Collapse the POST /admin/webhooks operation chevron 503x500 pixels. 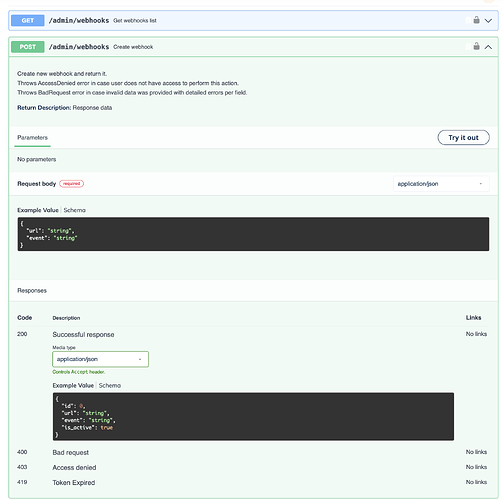488,47
